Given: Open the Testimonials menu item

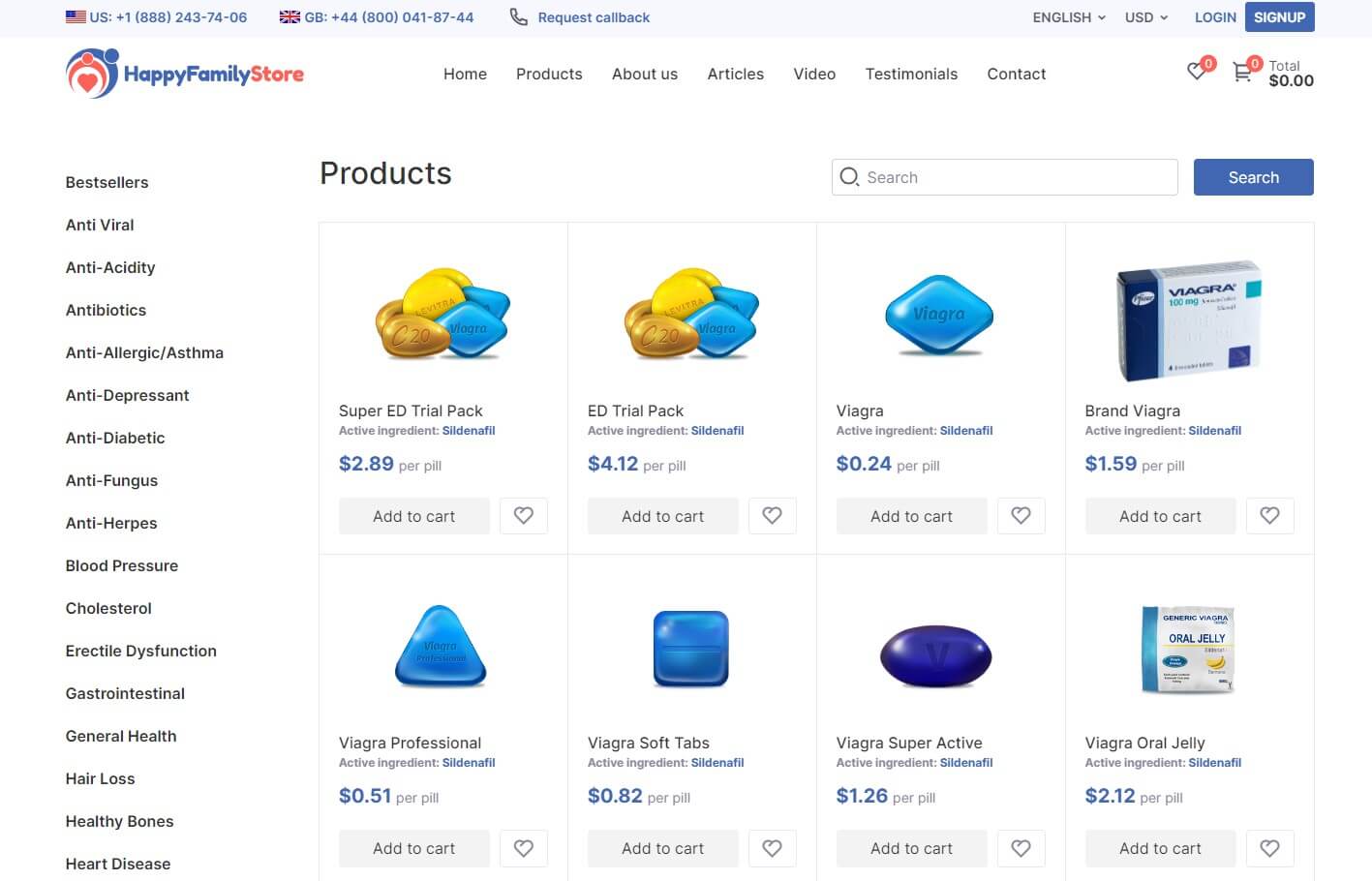Looking at the screenshot, I should pyautogui.click(x=911, y=74).
